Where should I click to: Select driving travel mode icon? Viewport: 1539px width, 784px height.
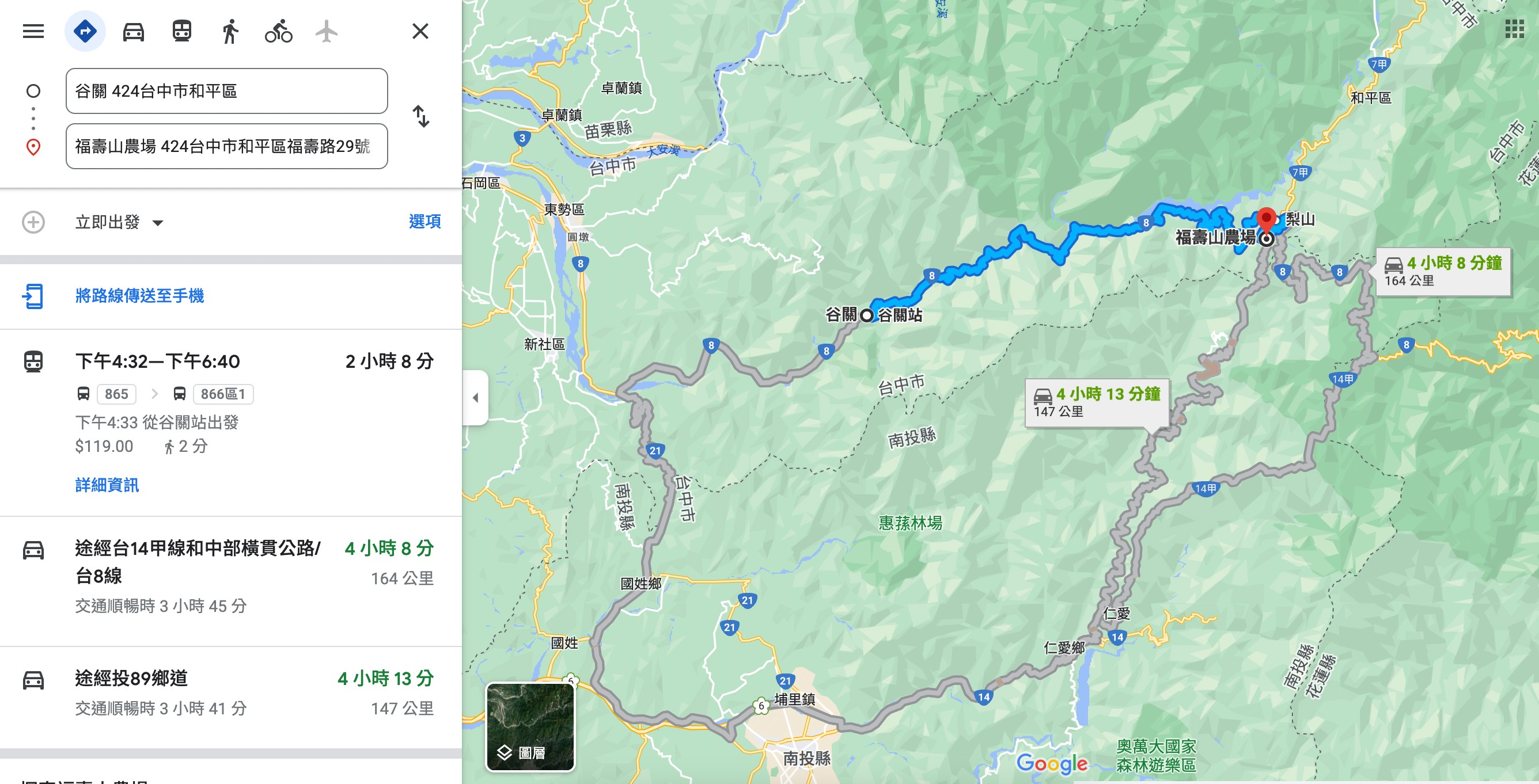(x=133, y=31)
